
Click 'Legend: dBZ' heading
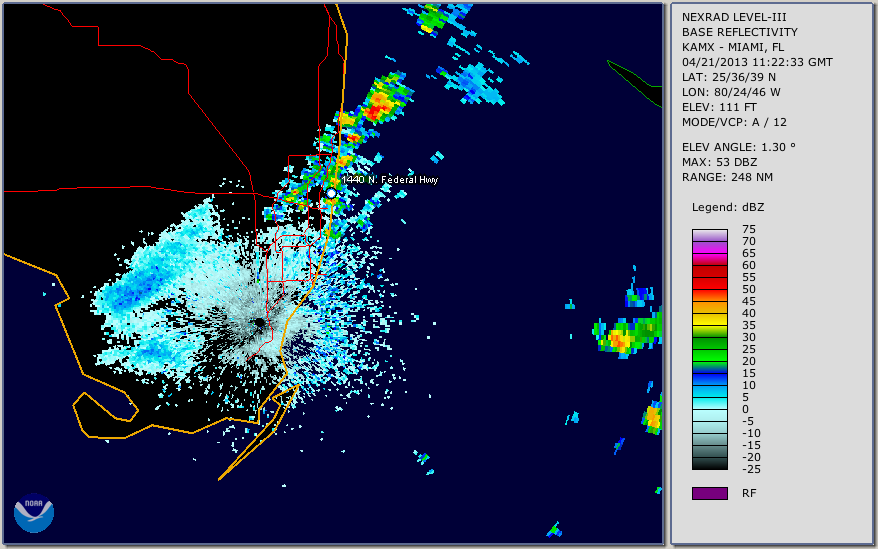coord(728,207)
